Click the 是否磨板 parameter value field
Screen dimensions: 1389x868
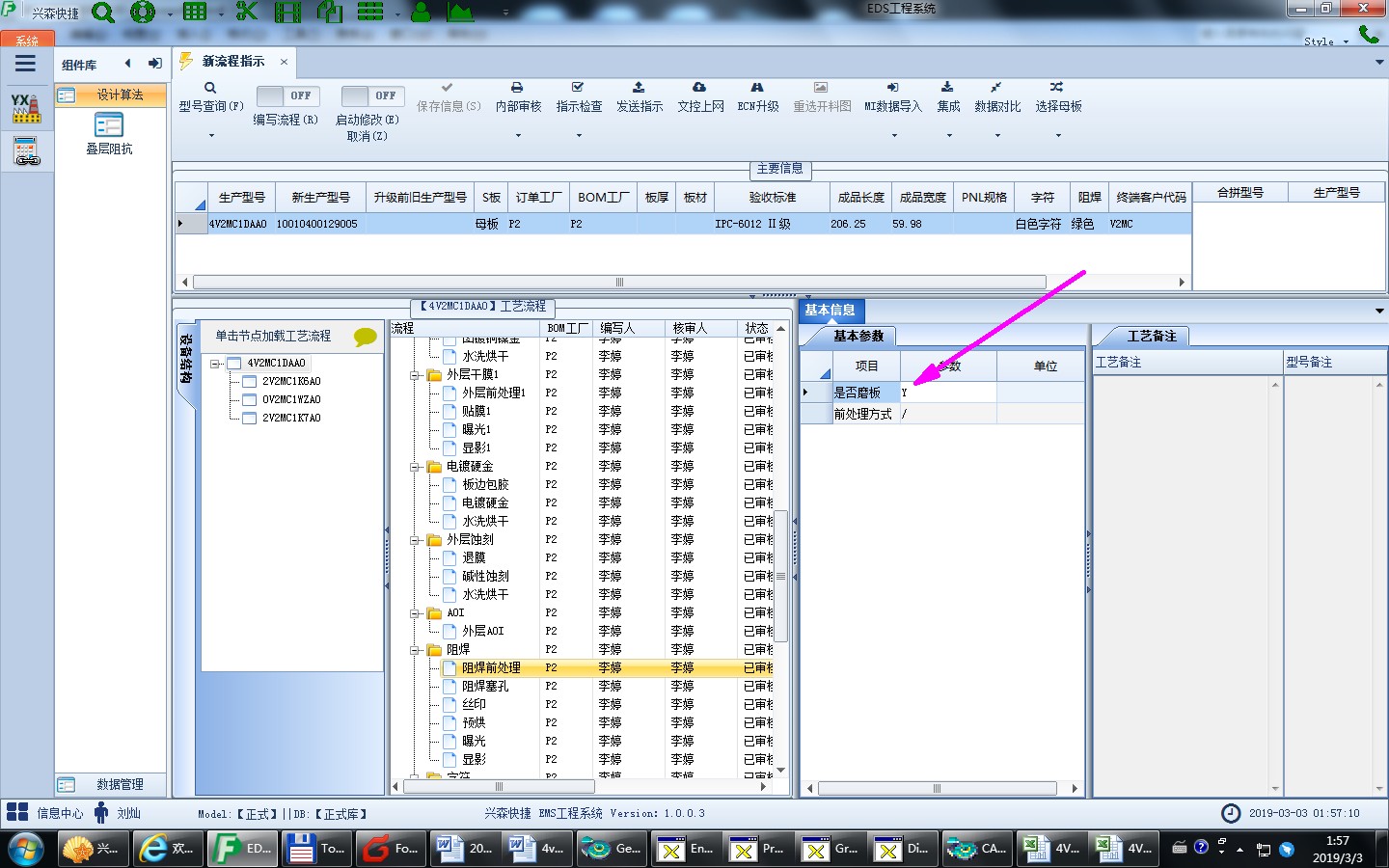pyautogui.click(x=947, y=393)
